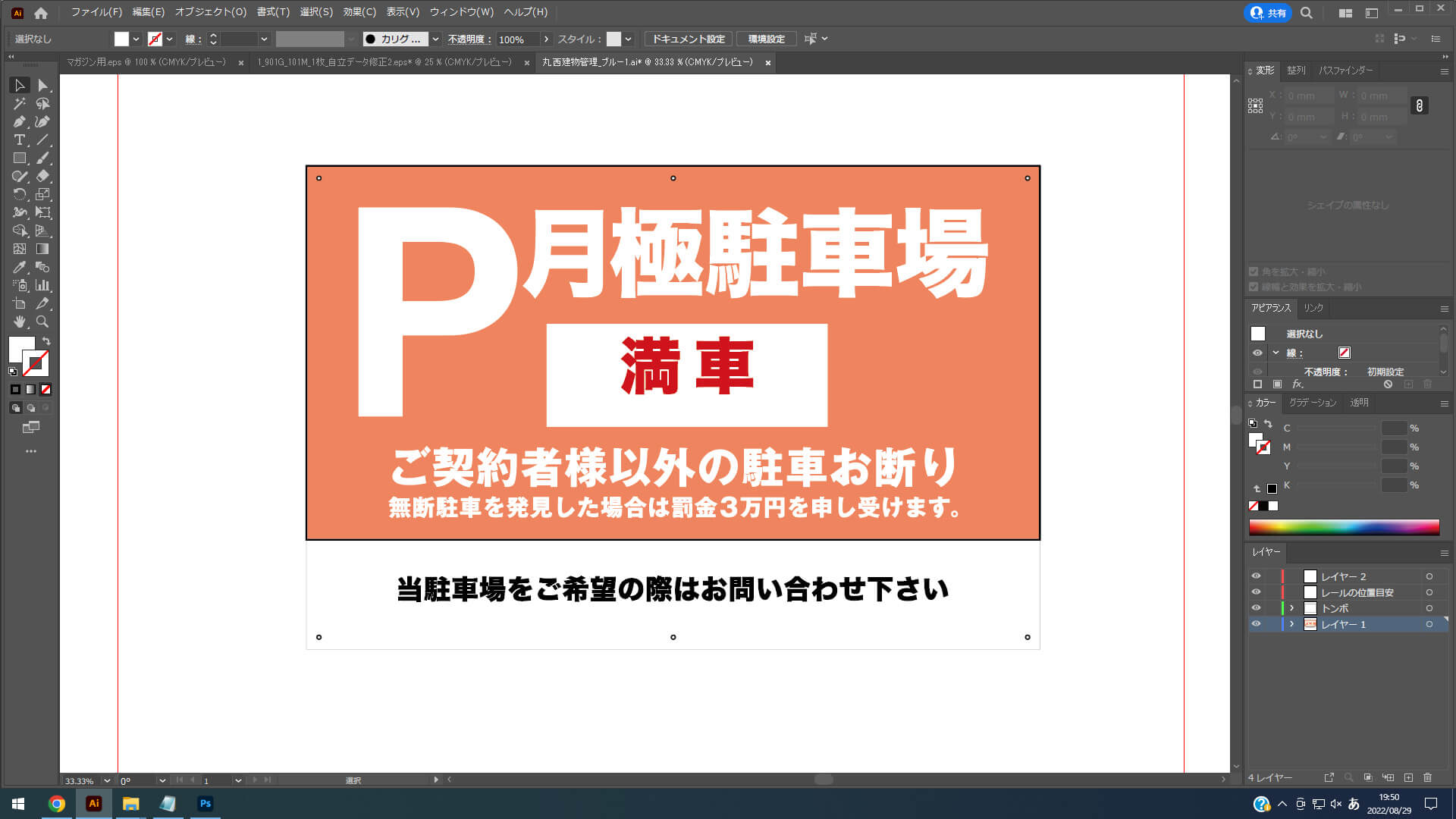This screenshot has width=1456, height=819.
Task: Expand the トンボ layer
Action: (1292, 608)
